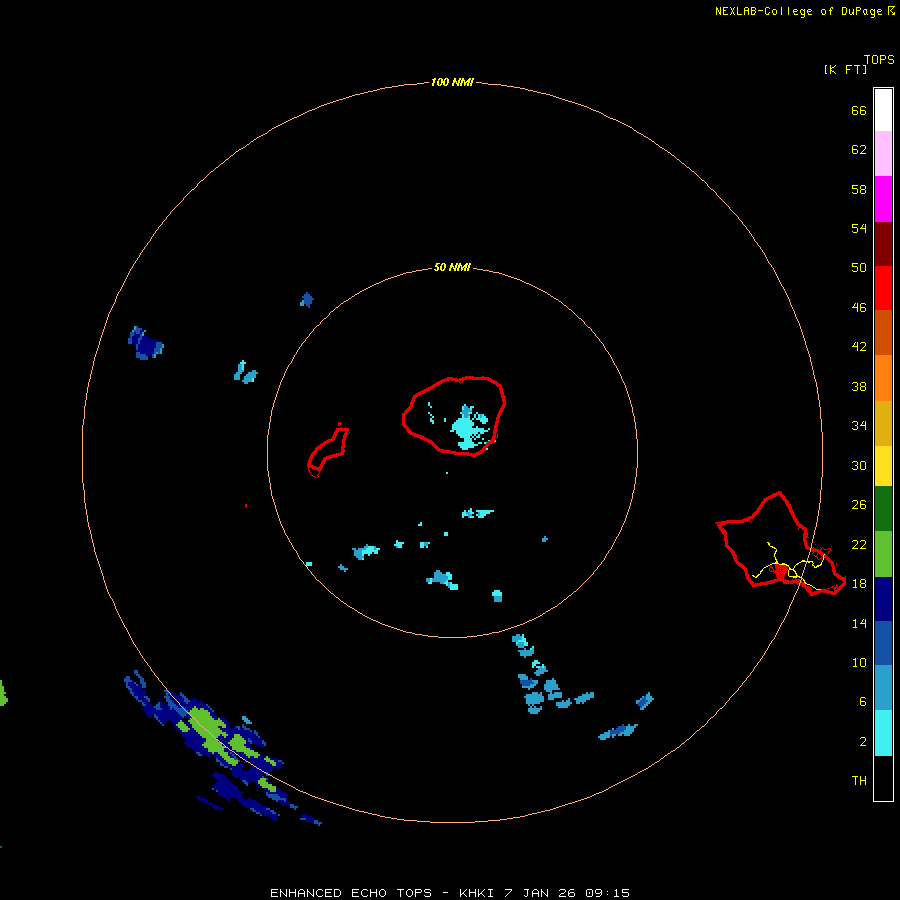Click the "6" legend value

click(863, 701)
